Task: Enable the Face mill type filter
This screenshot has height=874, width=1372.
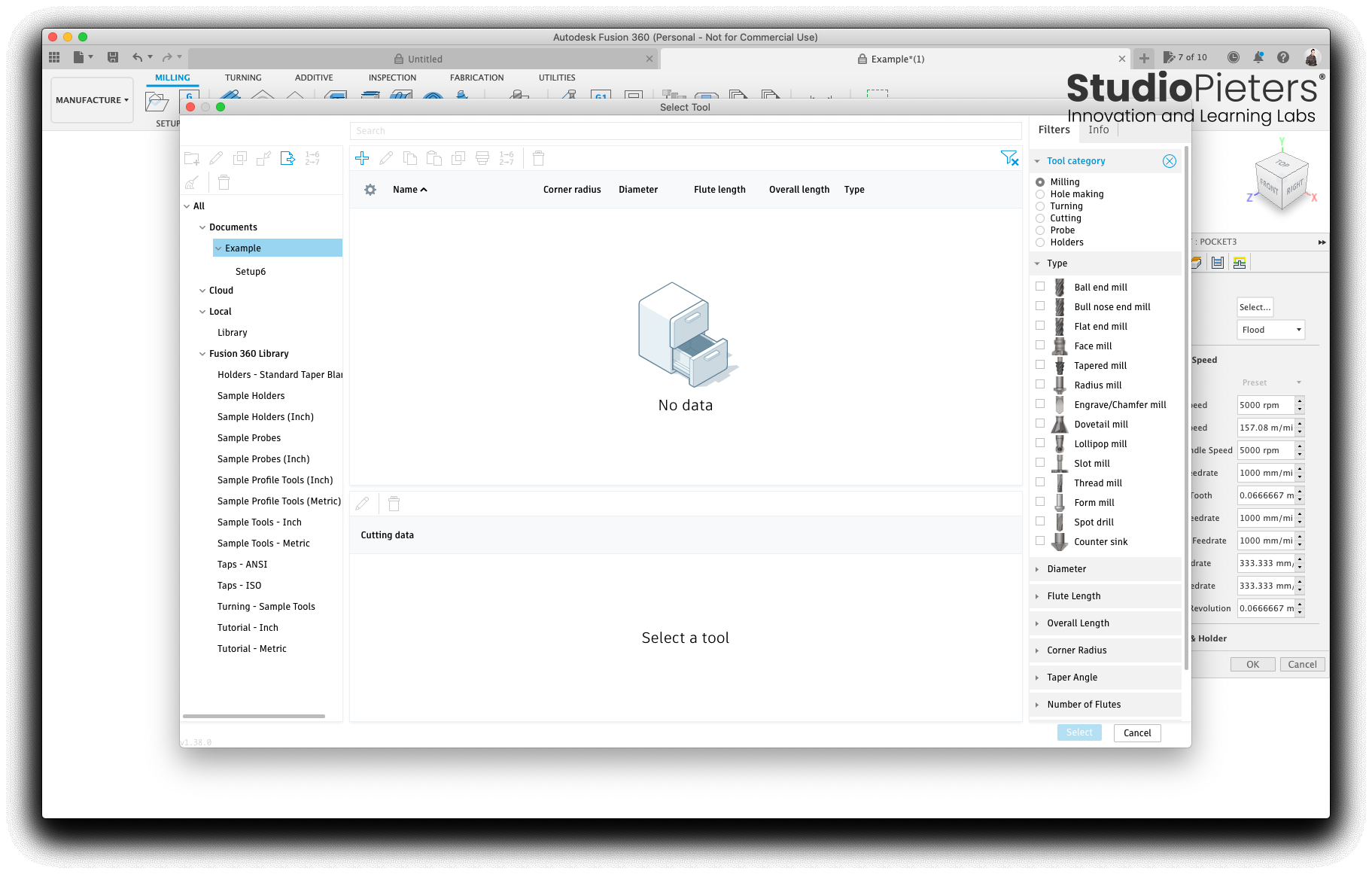Action: pyautogui.click(x=1040, y=345)
